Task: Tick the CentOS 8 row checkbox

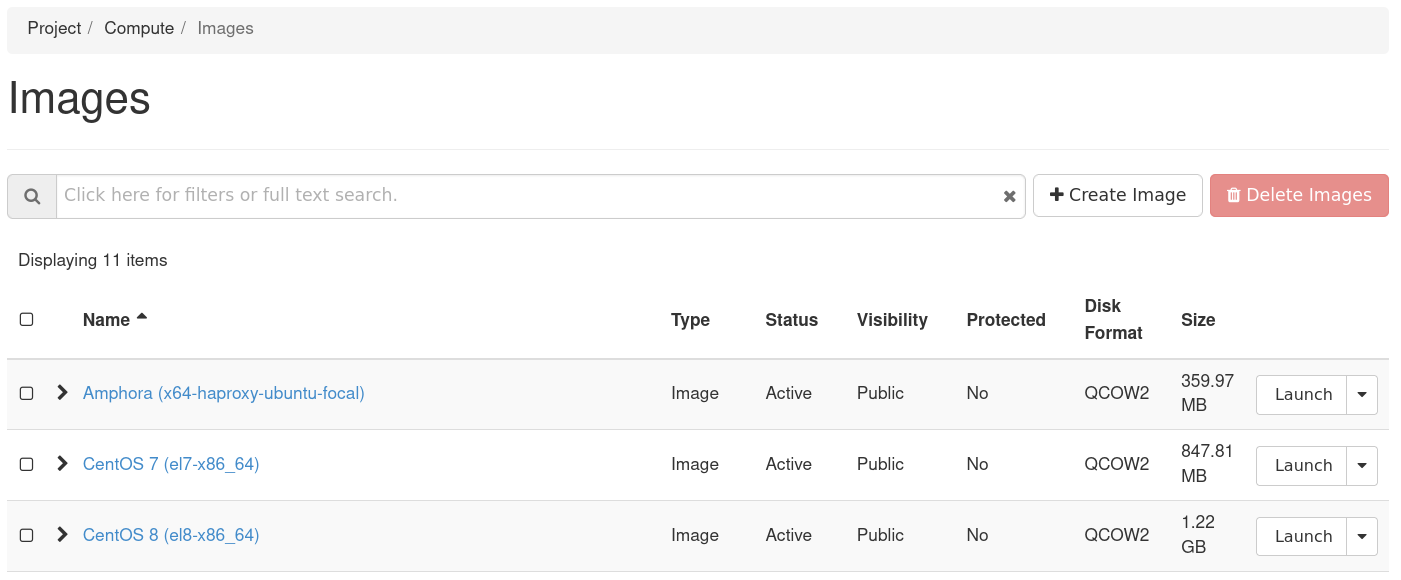Action: [27, 535]
